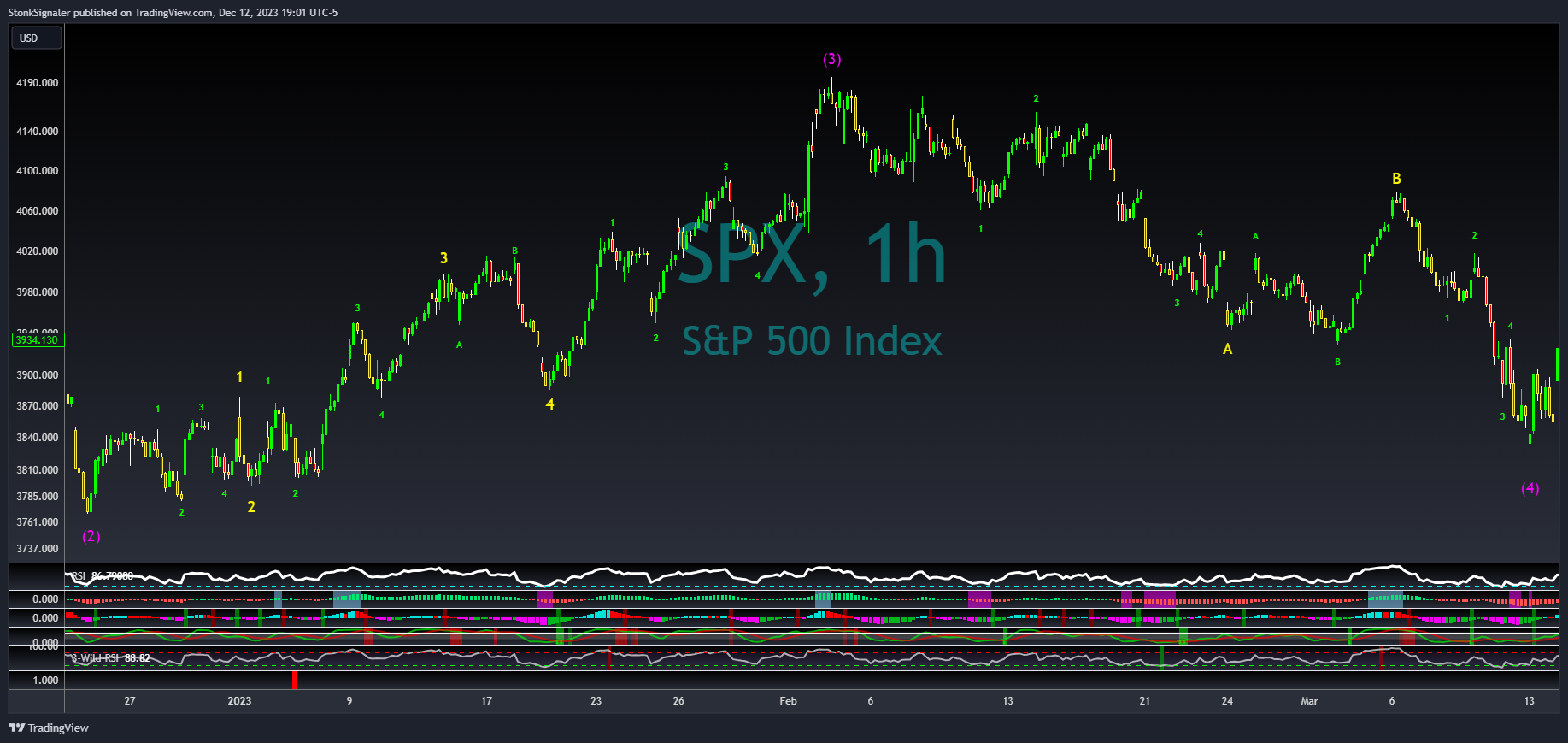
Task: Click the 4020.000 price axis label
Action: [x=38, y=251]
